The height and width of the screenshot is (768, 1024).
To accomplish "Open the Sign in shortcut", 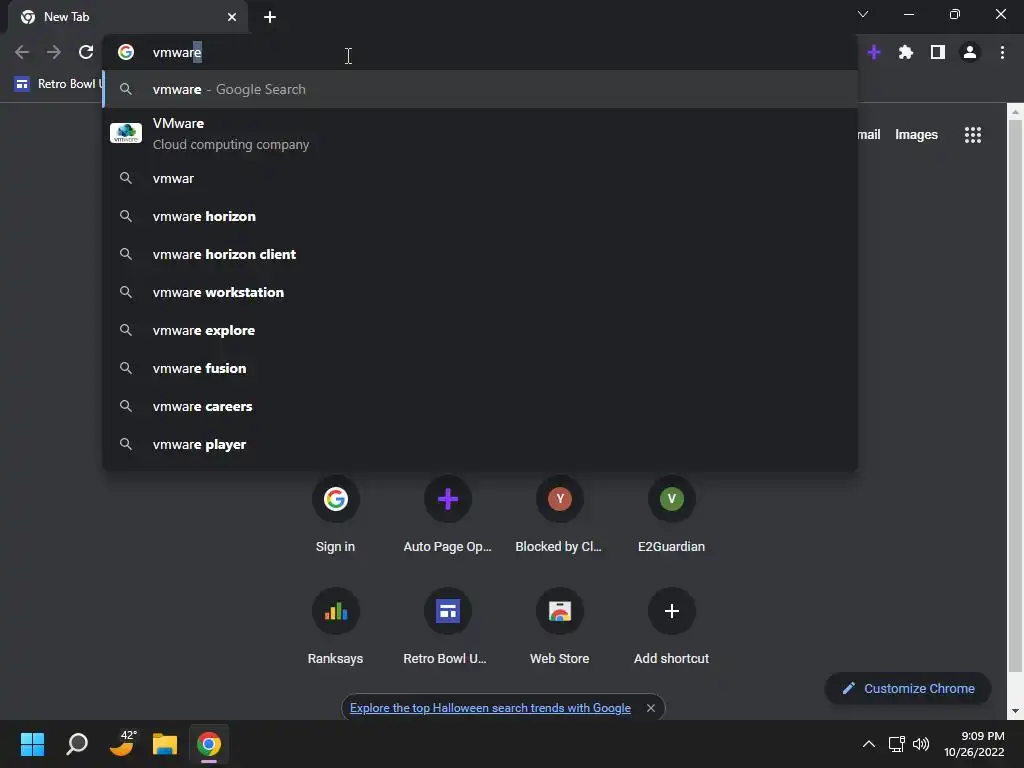I will click(336, 515).
